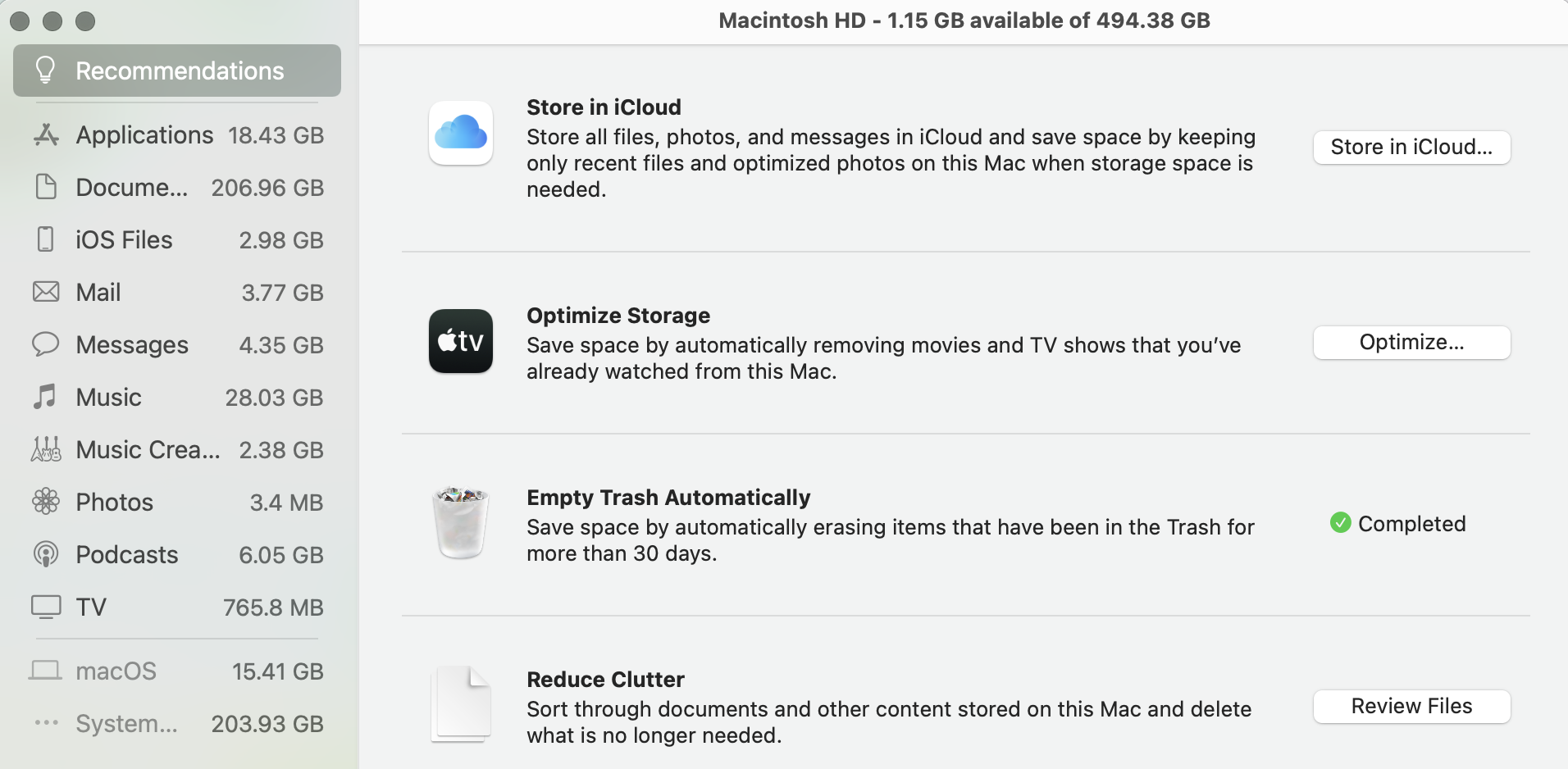Click the Macintosh HD window title
Screen dimensions: 1568x769
[x=964, y=20]
